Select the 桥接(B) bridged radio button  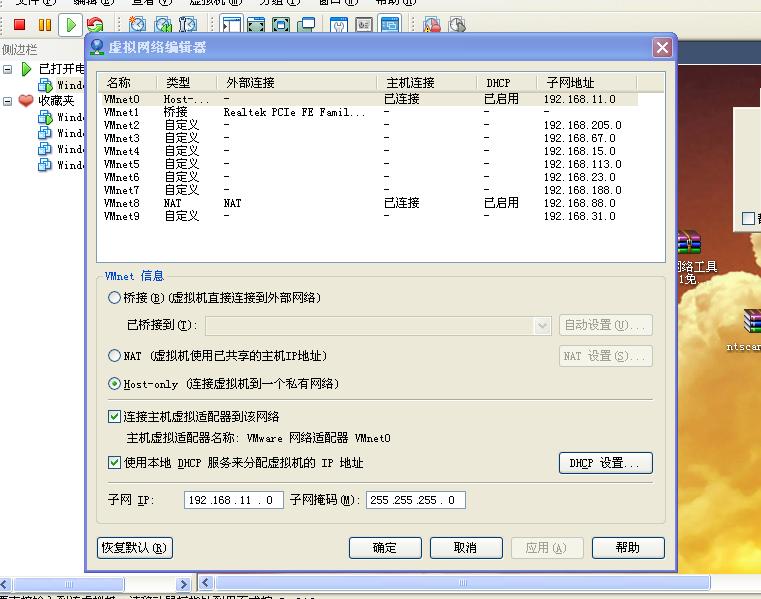[114, 298]
